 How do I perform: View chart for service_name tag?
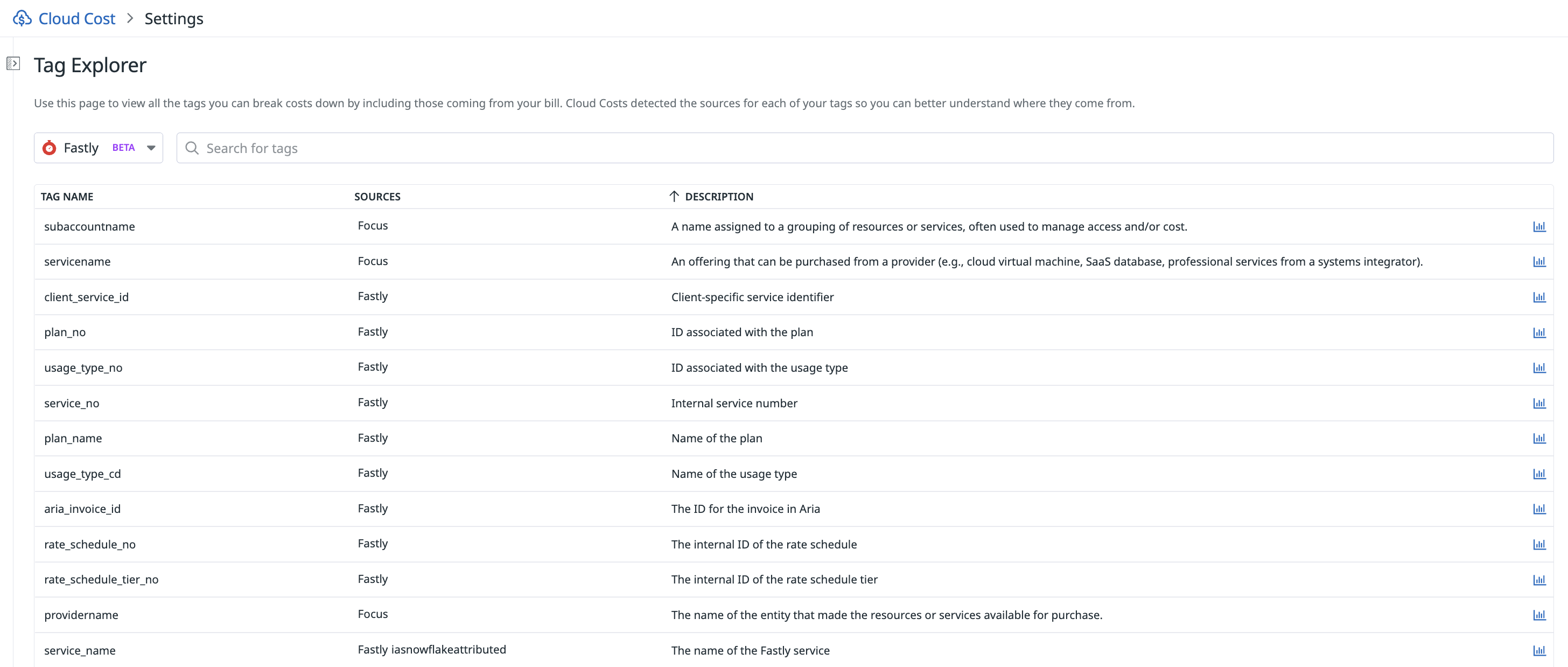click(x=1539, y=650)
